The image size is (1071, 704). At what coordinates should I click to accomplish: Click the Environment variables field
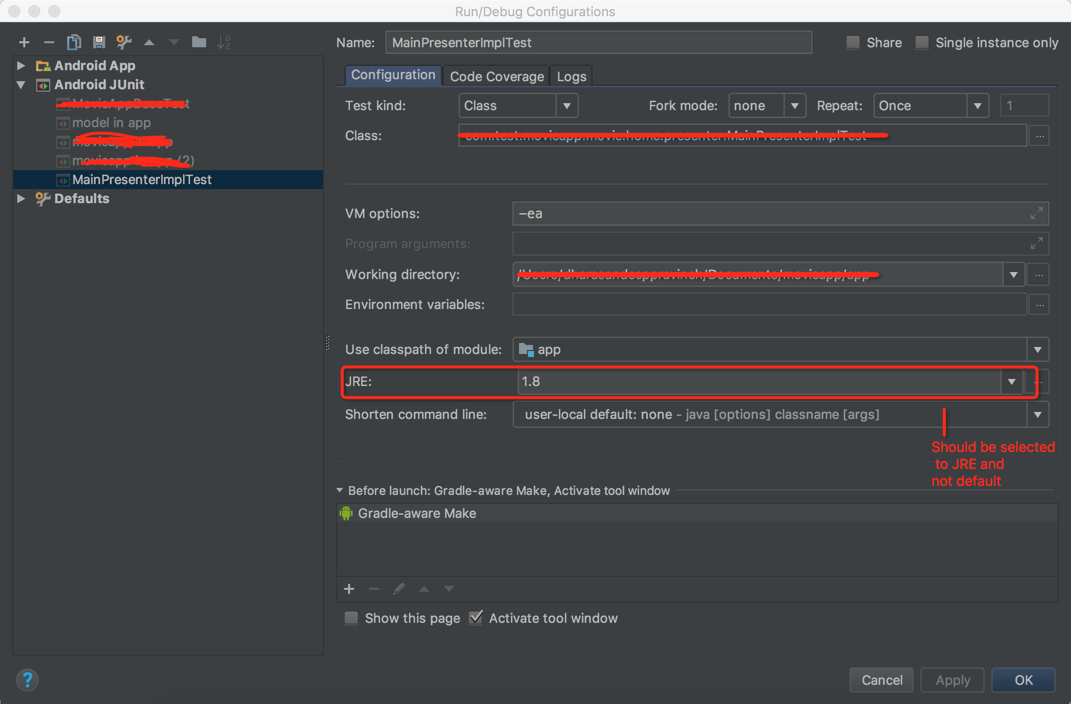click(x=769, y=305)
